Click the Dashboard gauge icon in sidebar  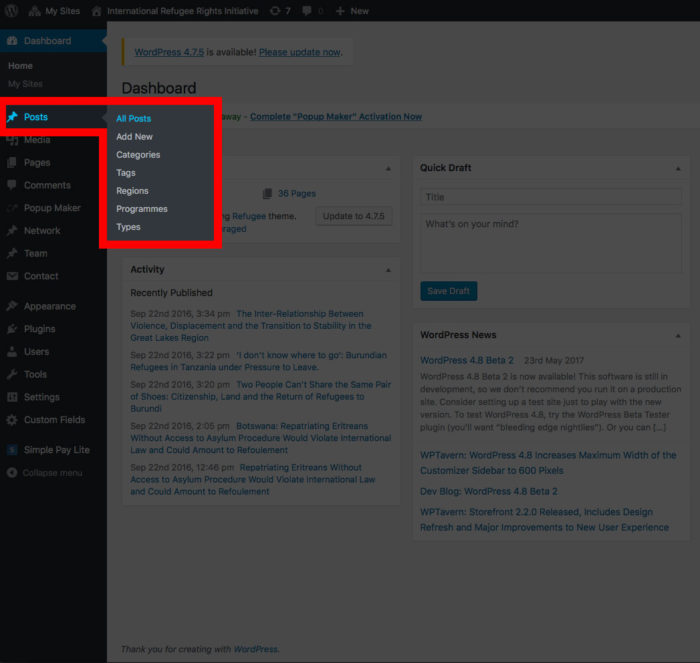12,41
